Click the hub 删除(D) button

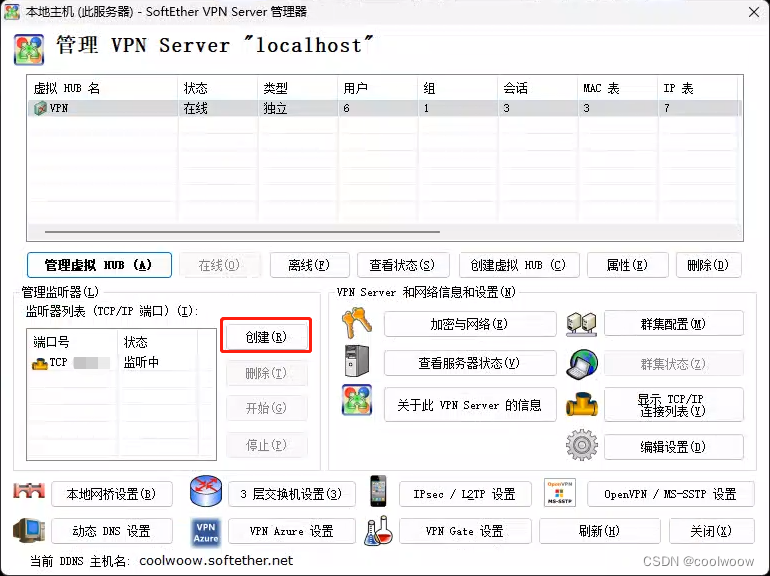pos(709,265)
